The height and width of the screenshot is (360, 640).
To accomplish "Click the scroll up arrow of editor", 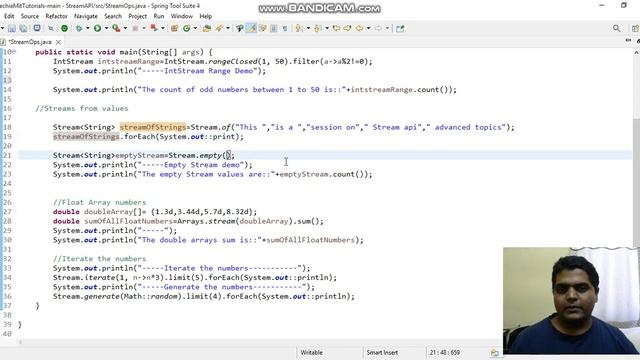I will (636, 53).
